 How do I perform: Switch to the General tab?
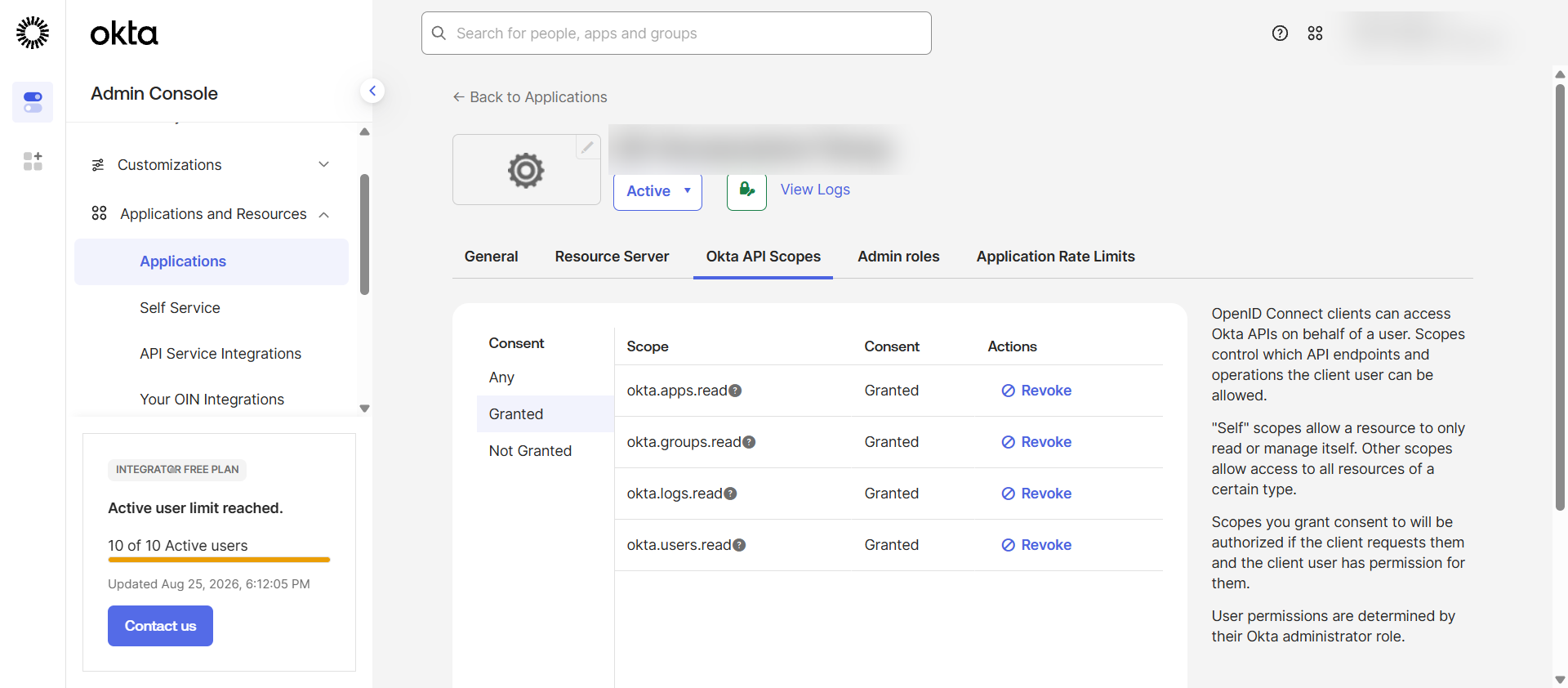click(491, 257)
